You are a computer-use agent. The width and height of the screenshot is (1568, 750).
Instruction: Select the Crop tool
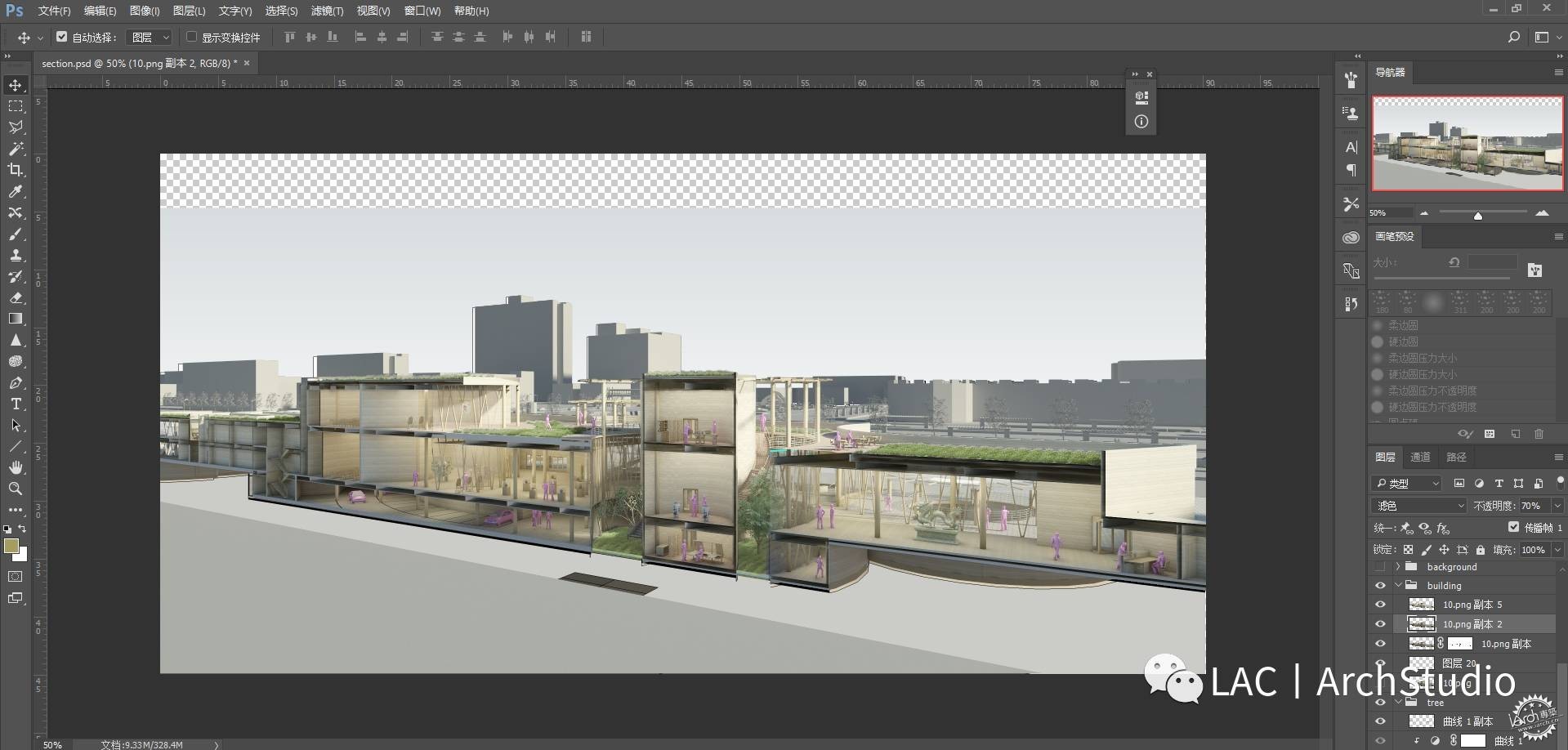[16, 170]
